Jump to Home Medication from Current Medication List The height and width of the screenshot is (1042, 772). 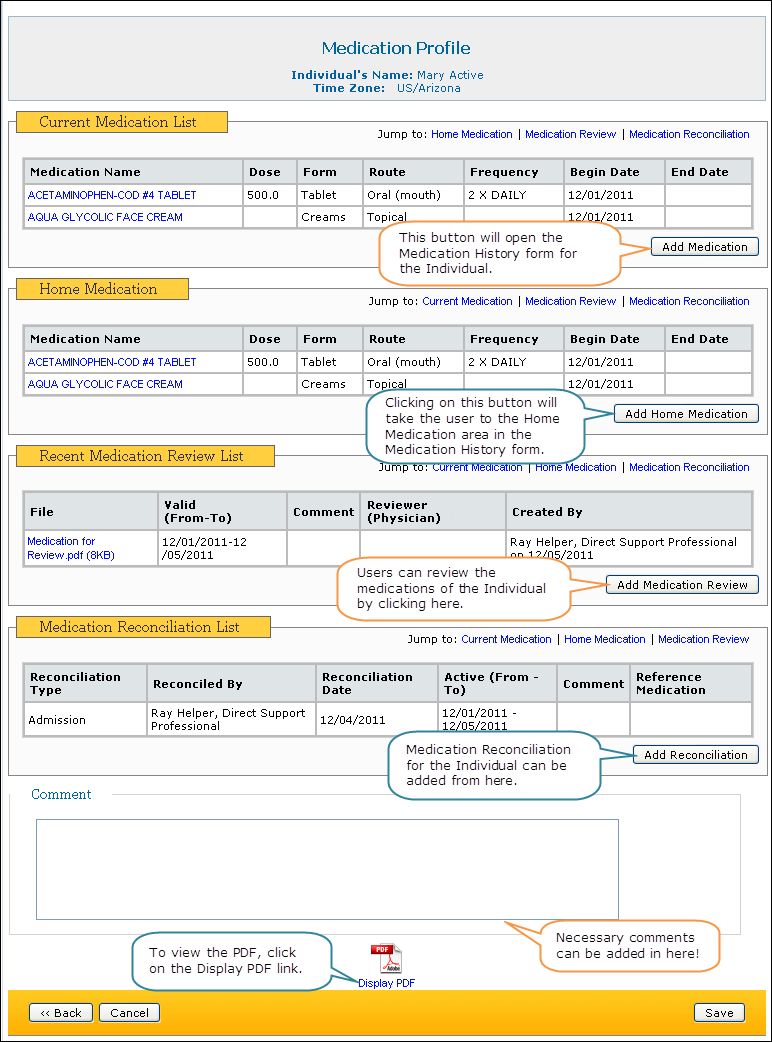pos(472,134)
